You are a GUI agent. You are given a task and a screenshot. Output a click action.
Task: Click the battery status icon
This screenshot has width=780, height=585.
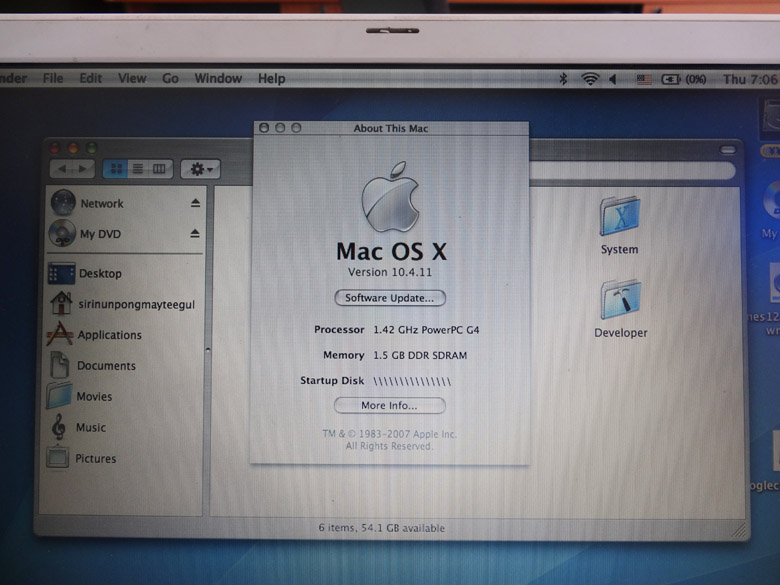tap(670, 80)
